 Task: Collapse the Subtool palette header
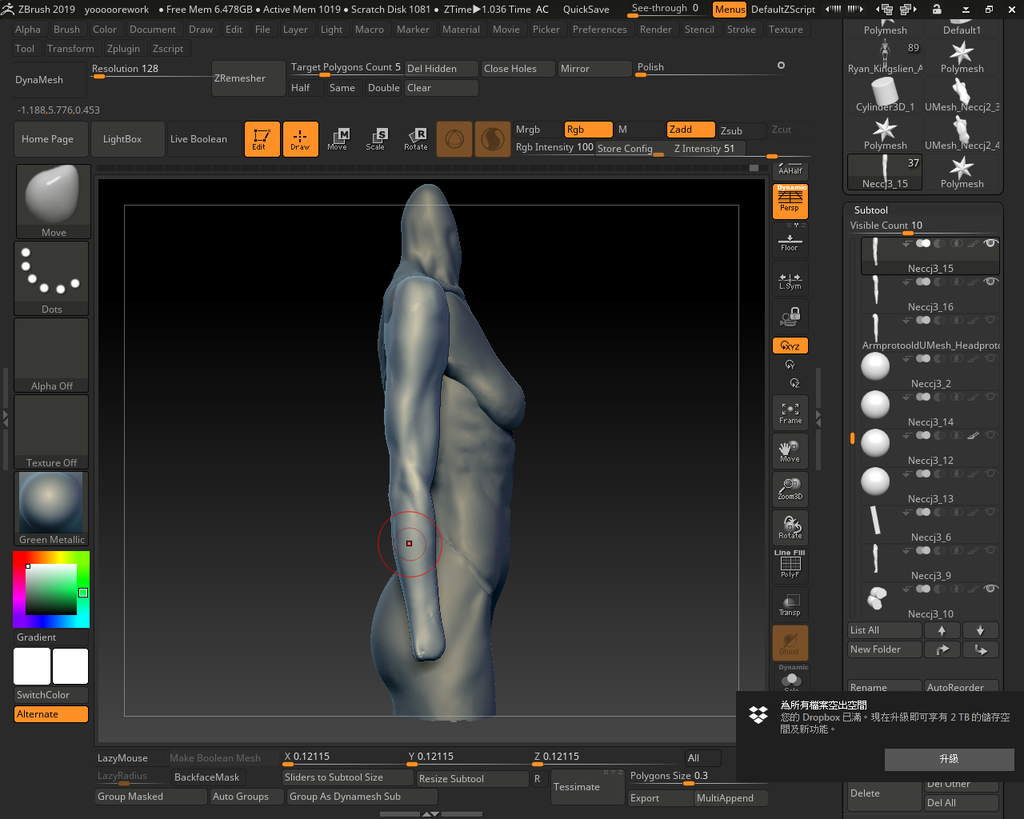pos(871,210)
